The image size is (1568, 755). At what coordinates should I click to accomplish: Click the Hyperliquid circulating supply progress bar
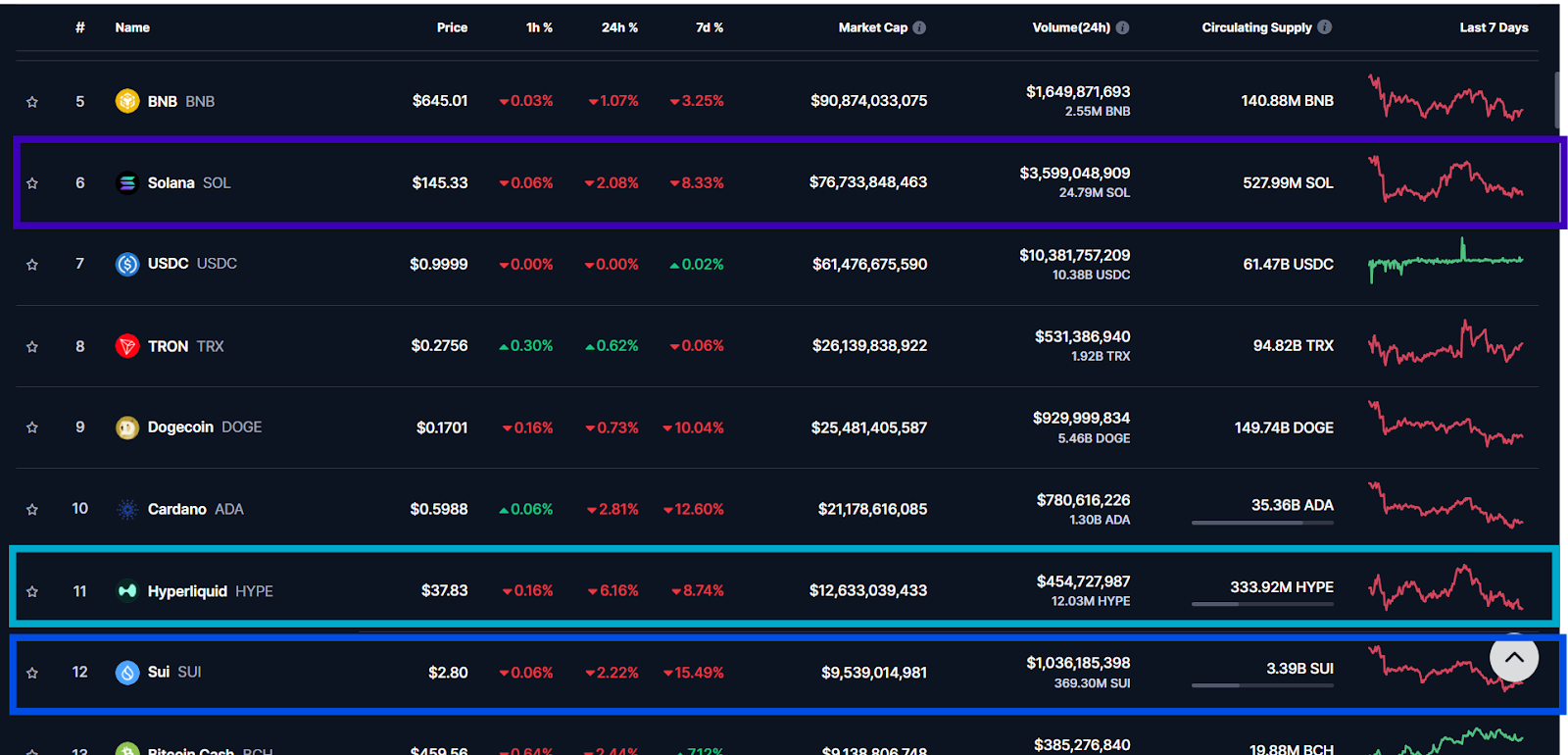click(x=1262, y=604)
